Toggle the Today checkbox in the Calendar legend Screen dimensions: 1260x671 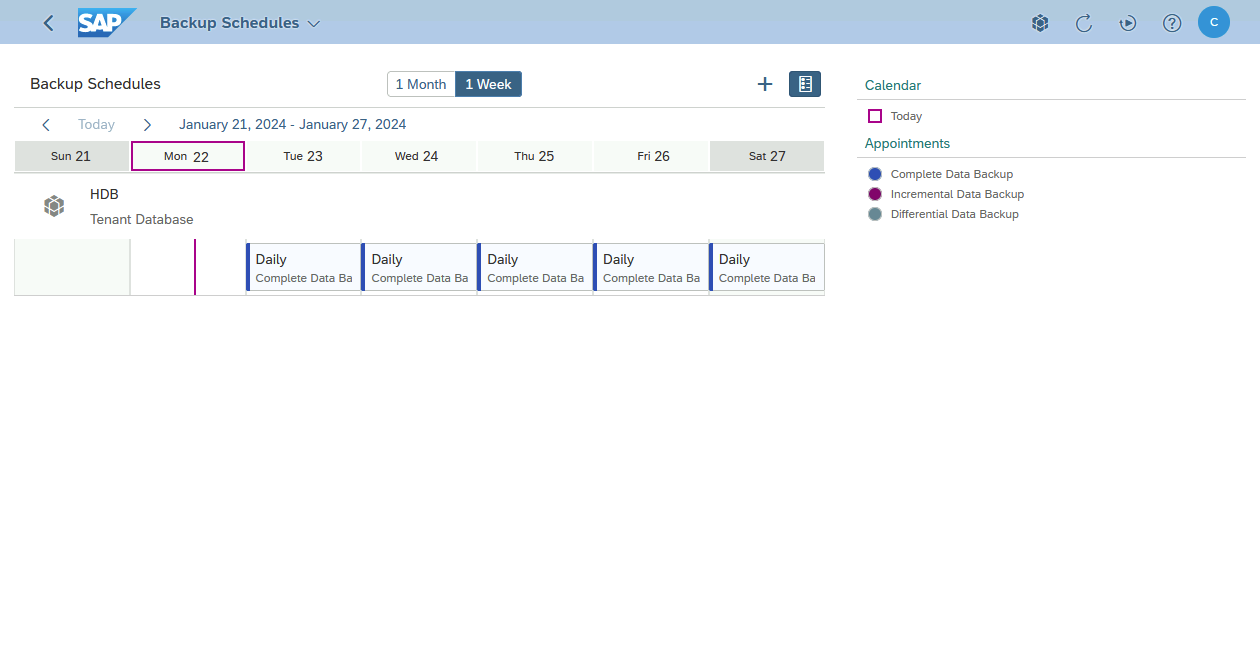pyautogui.click(x=875, y=116)
